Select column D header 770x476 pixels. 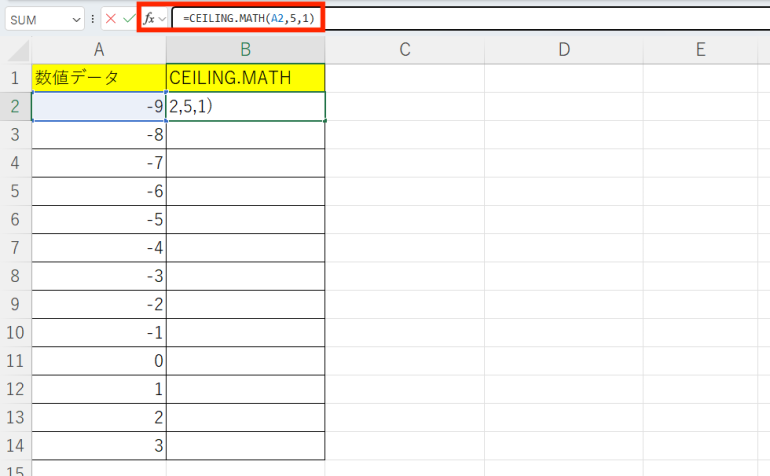click(563, 50)
